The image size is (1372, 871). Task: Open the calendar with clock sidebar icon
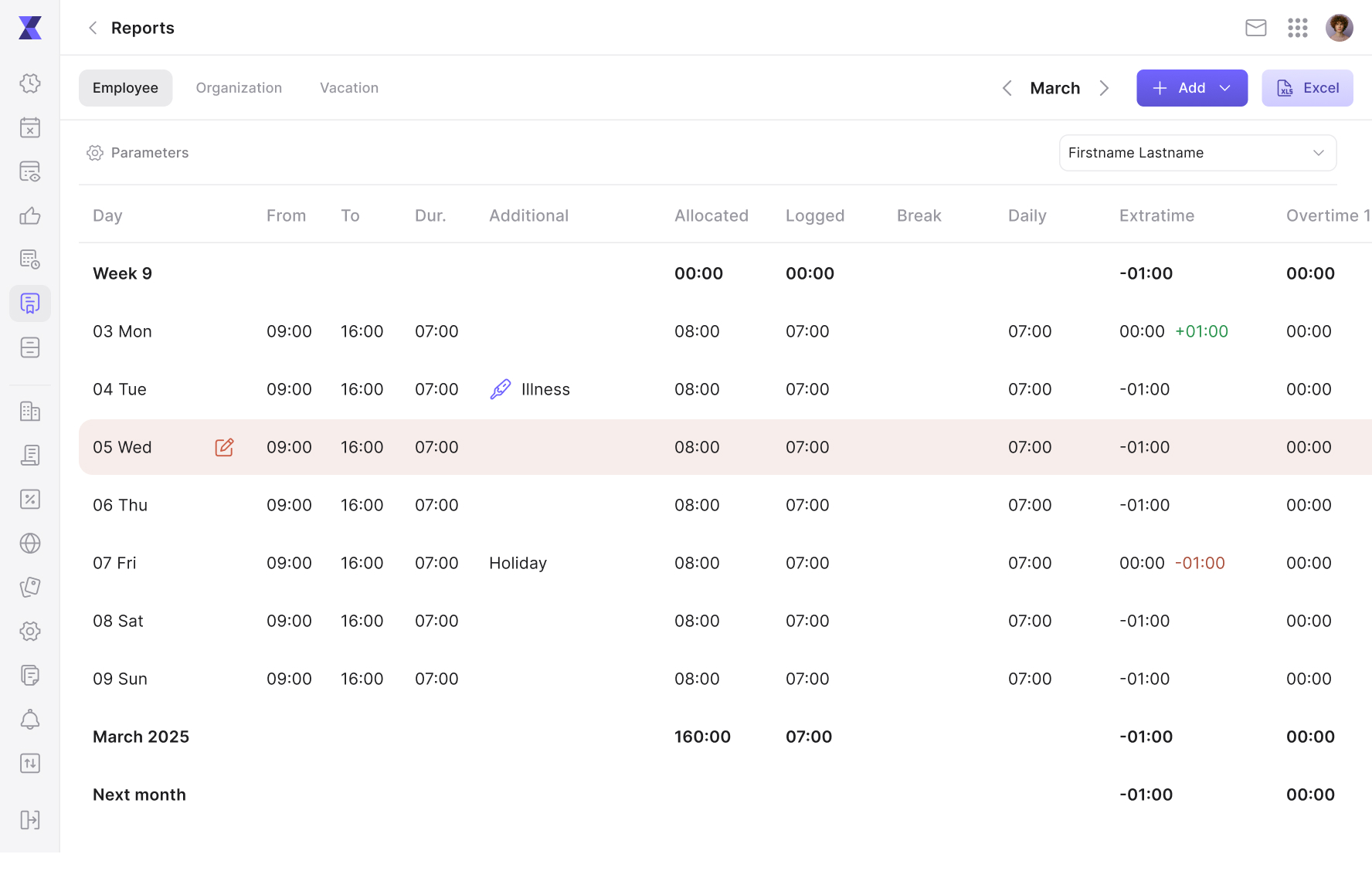click(x=30, y=259)
